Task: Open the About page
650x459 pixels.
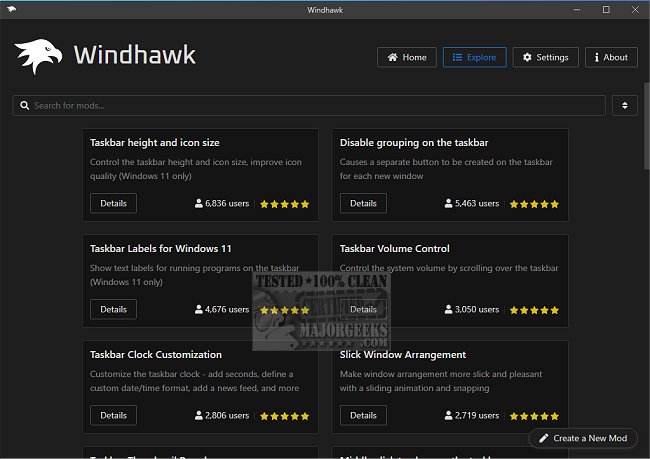Action: (610, 58)
